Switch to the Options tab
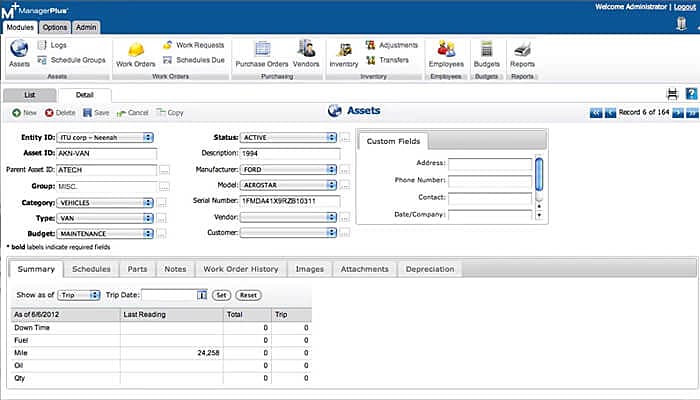 [54, 27]
